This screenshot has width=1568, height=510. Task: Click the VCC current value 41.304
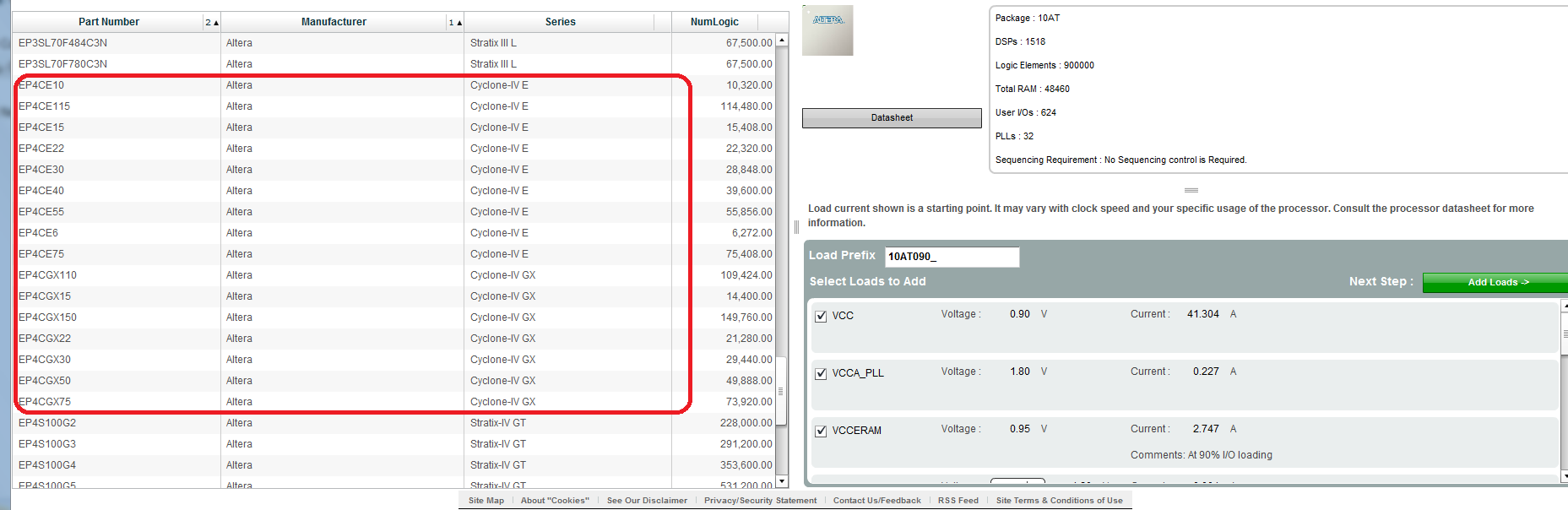coord(1202,314)
